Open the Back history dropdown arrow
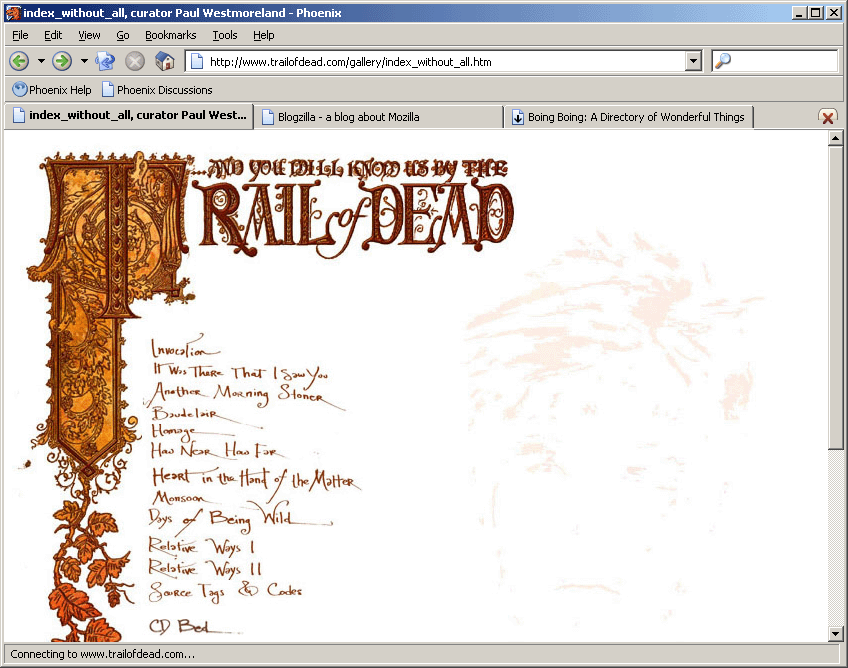848x668 pixels. coord(41,61)
